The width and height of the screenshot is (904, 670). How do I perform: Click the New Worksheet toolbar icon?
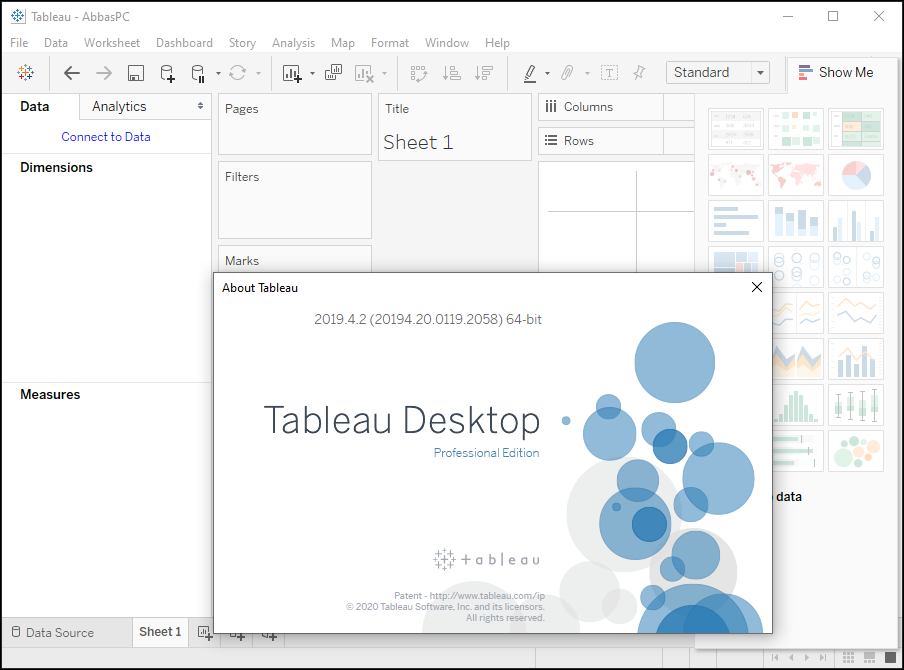[x=292, y=73]
